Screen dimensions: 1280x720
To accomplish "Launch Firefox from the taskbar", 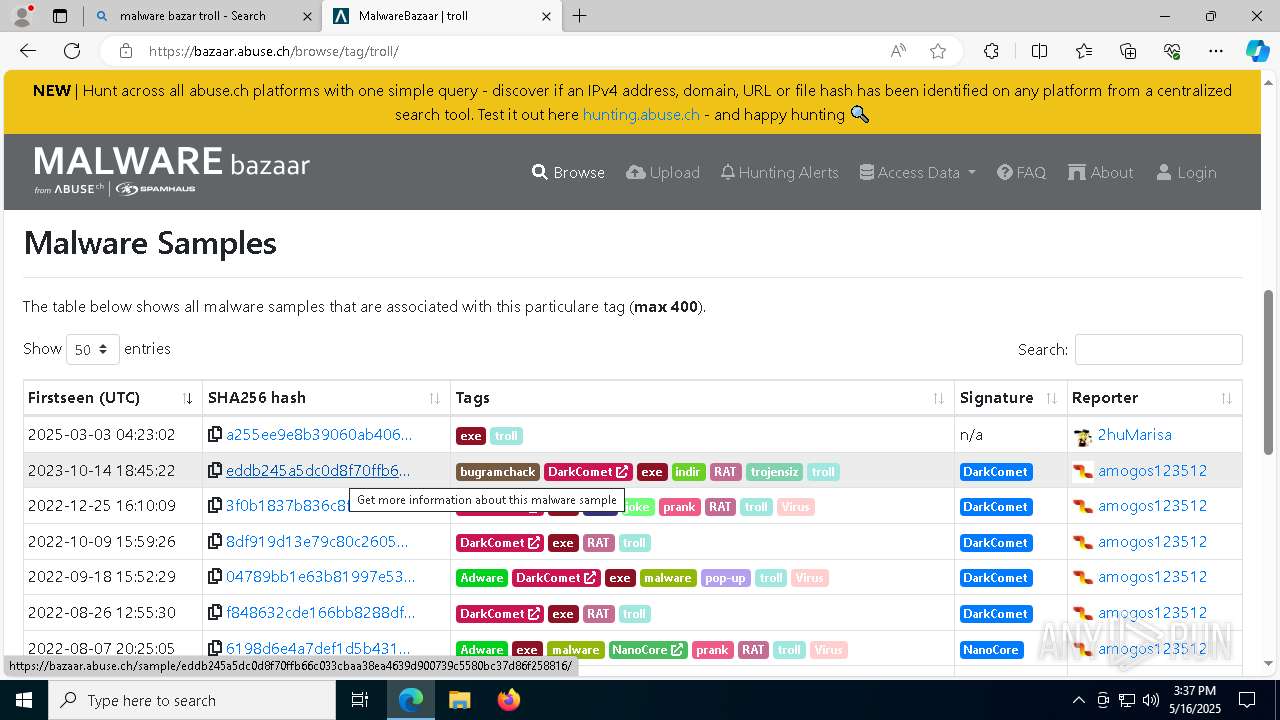I will click(508, 700).
